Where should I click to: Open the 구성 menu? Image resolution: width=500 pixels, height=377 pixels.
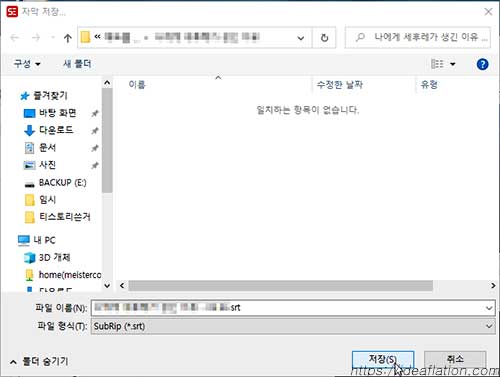[27, 64]
